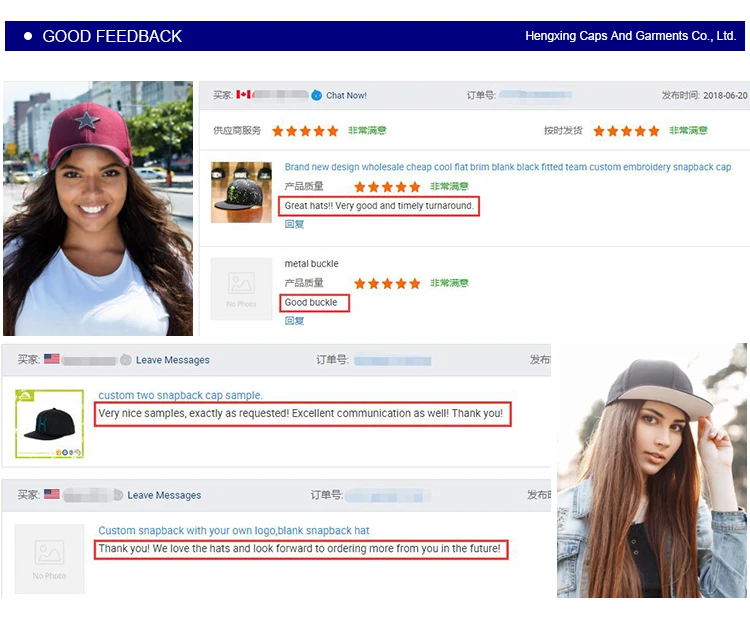The image size is (750, 625).
Task: Click the green satisfaction label beside on-time delivery
Action: (x=688, y=131)
